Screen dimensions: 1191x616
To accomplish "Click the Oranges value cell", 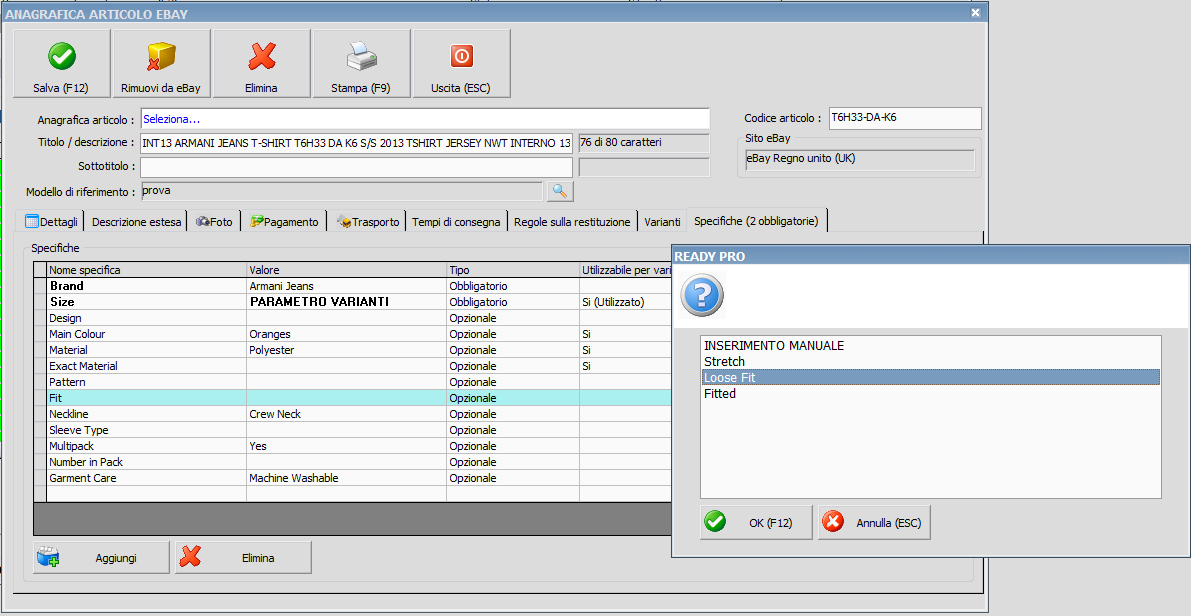I will pos(346,334).
